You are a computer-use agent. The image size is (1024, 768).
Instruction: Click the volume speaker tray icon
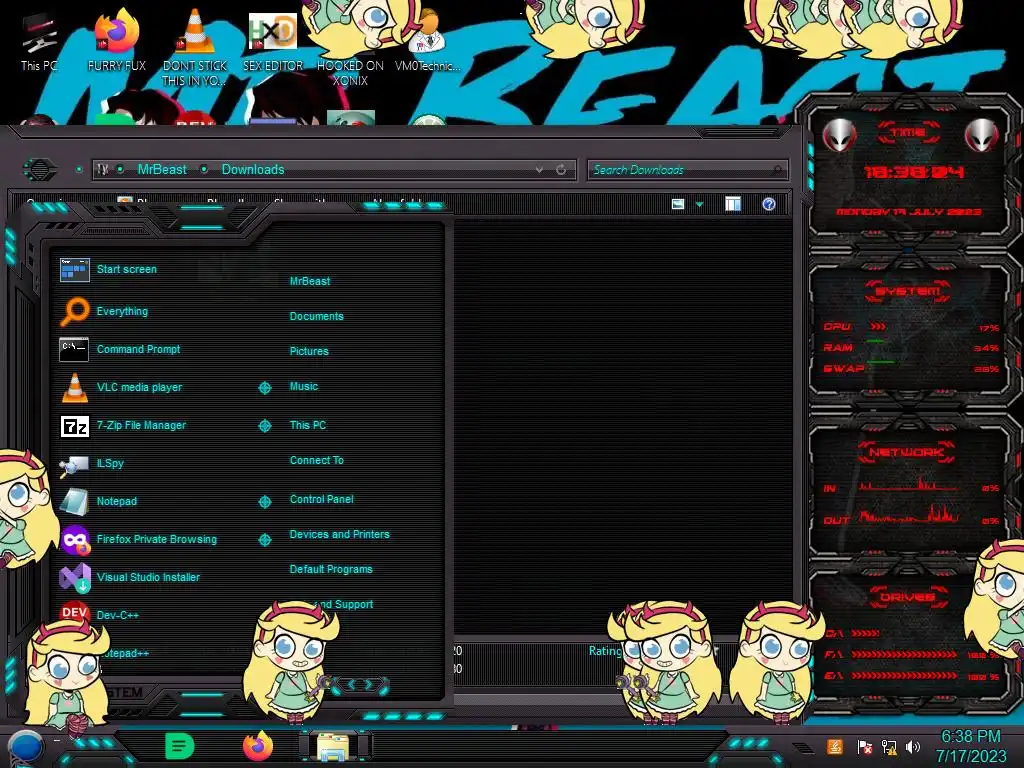[x=913, y=746]
